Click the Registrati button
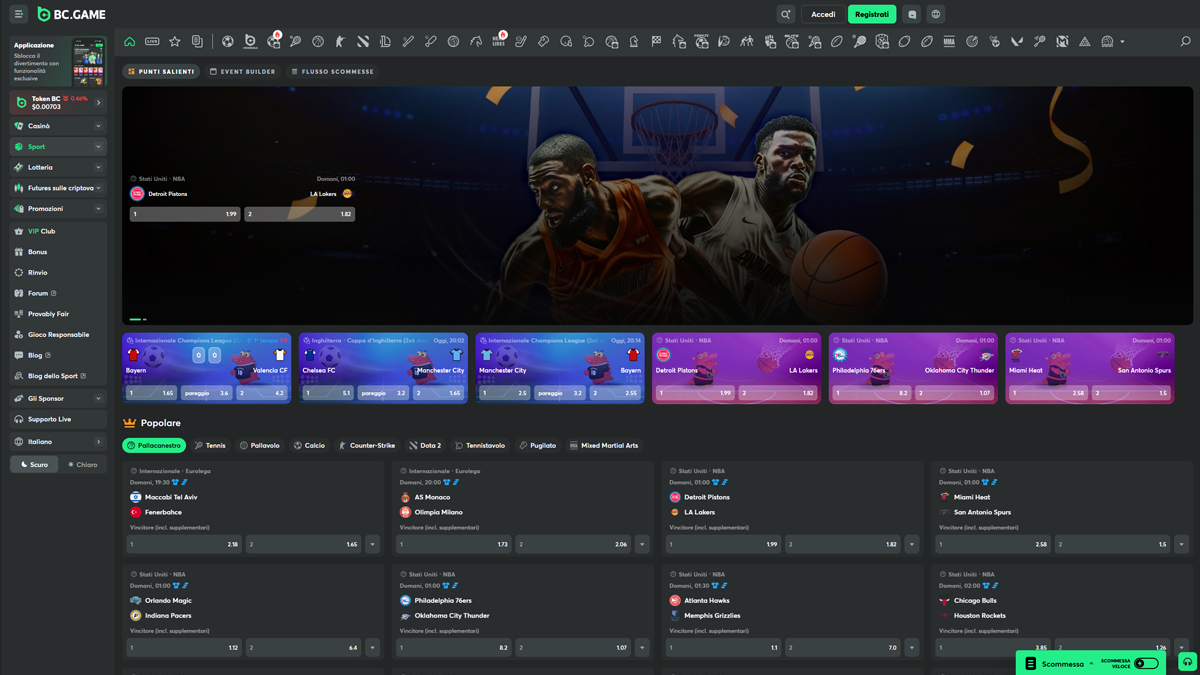 coord(871,14)
